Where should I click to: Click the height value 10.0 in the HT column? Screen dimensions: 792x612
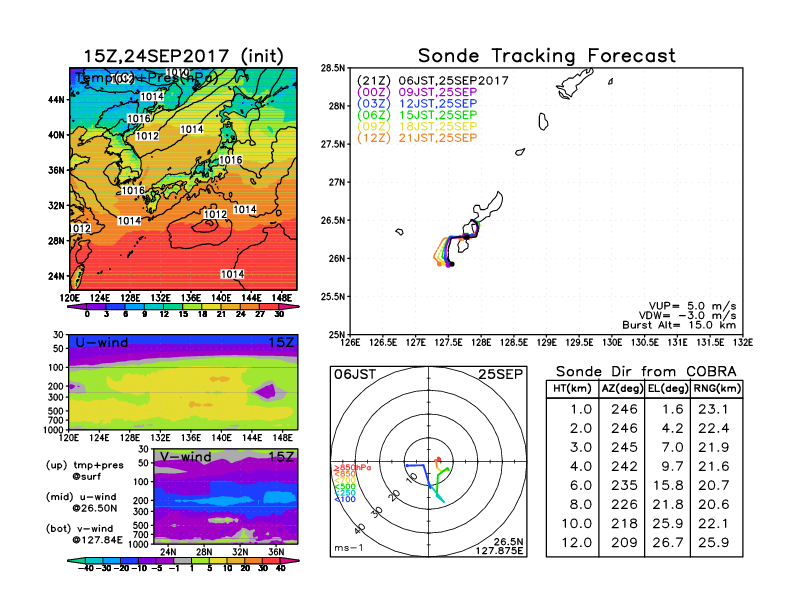pyautogui.click(x=577, y=524)
